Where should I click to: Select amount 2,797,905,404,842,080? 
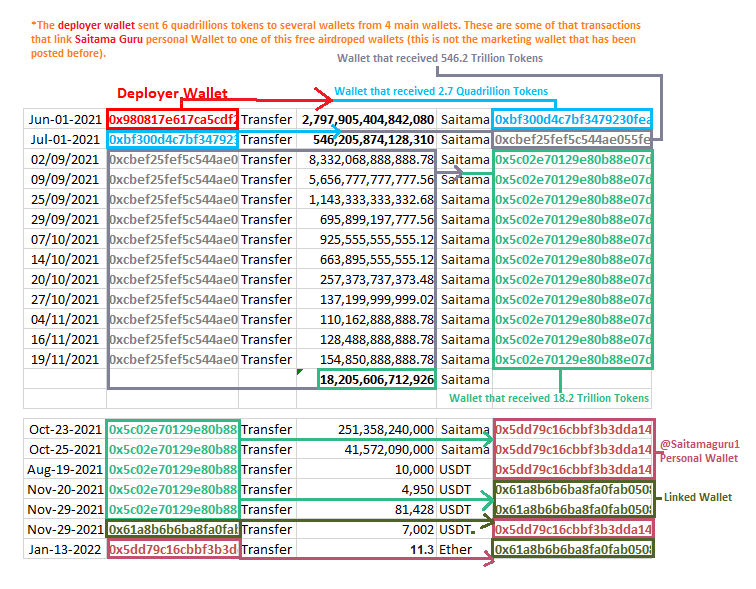point(367,120)
